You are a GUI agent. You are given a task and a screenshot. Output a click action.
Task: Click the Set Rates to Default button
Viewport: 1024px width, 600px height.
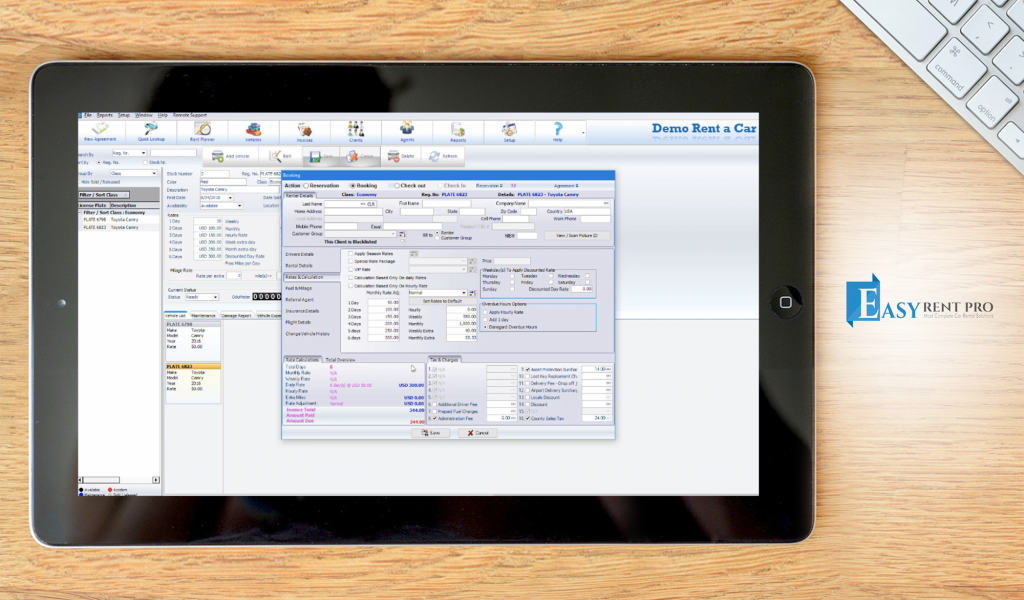(443, 301)
